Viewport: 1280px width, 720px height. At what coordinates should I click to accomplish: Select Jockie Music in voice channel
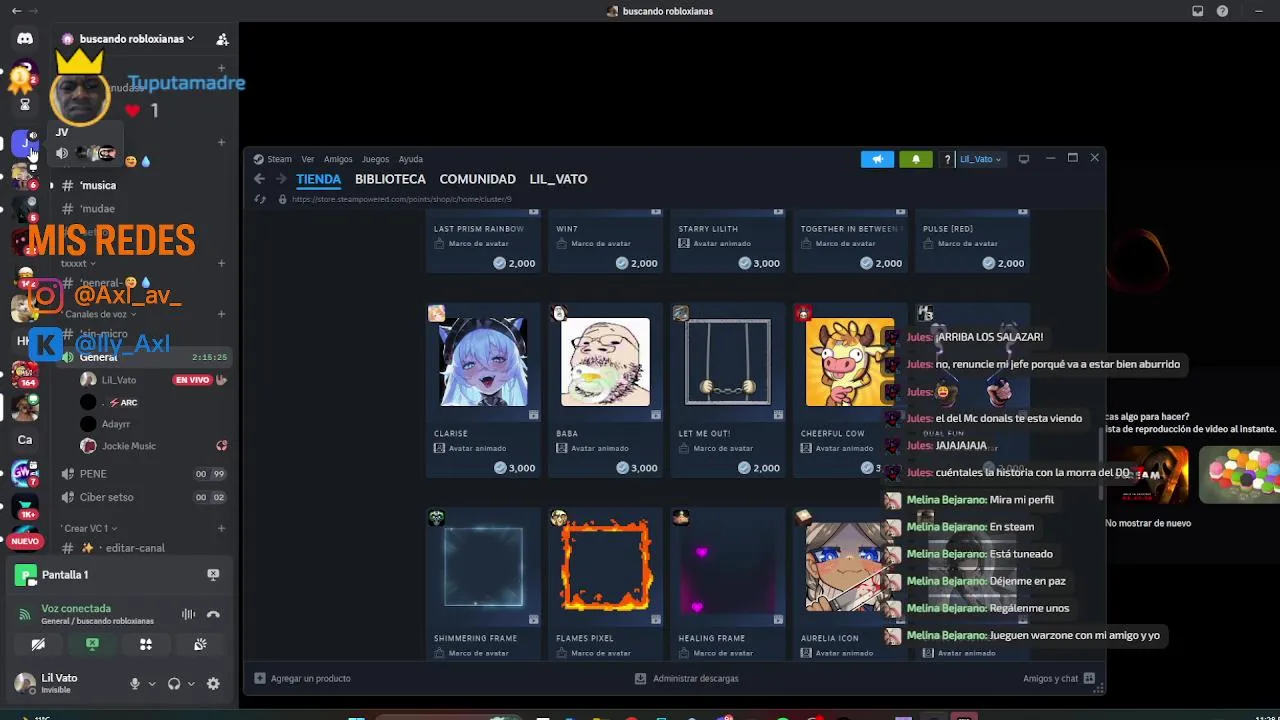128,446
